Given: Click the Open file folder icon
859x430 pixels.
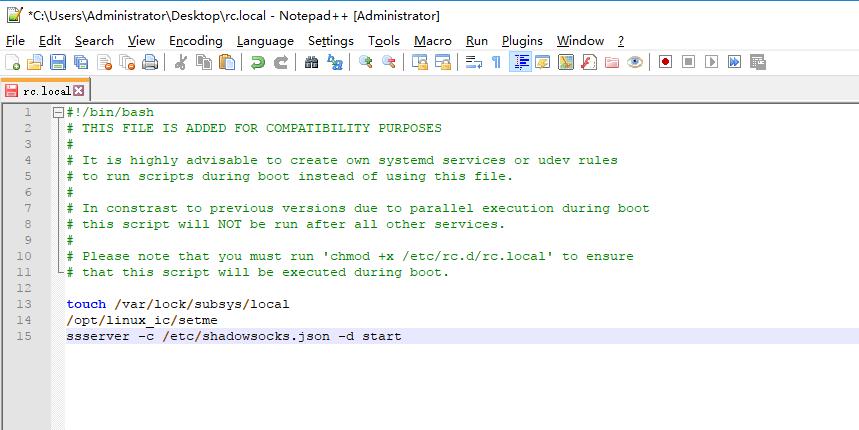Looking at the screenshot, I should point(35,63).
